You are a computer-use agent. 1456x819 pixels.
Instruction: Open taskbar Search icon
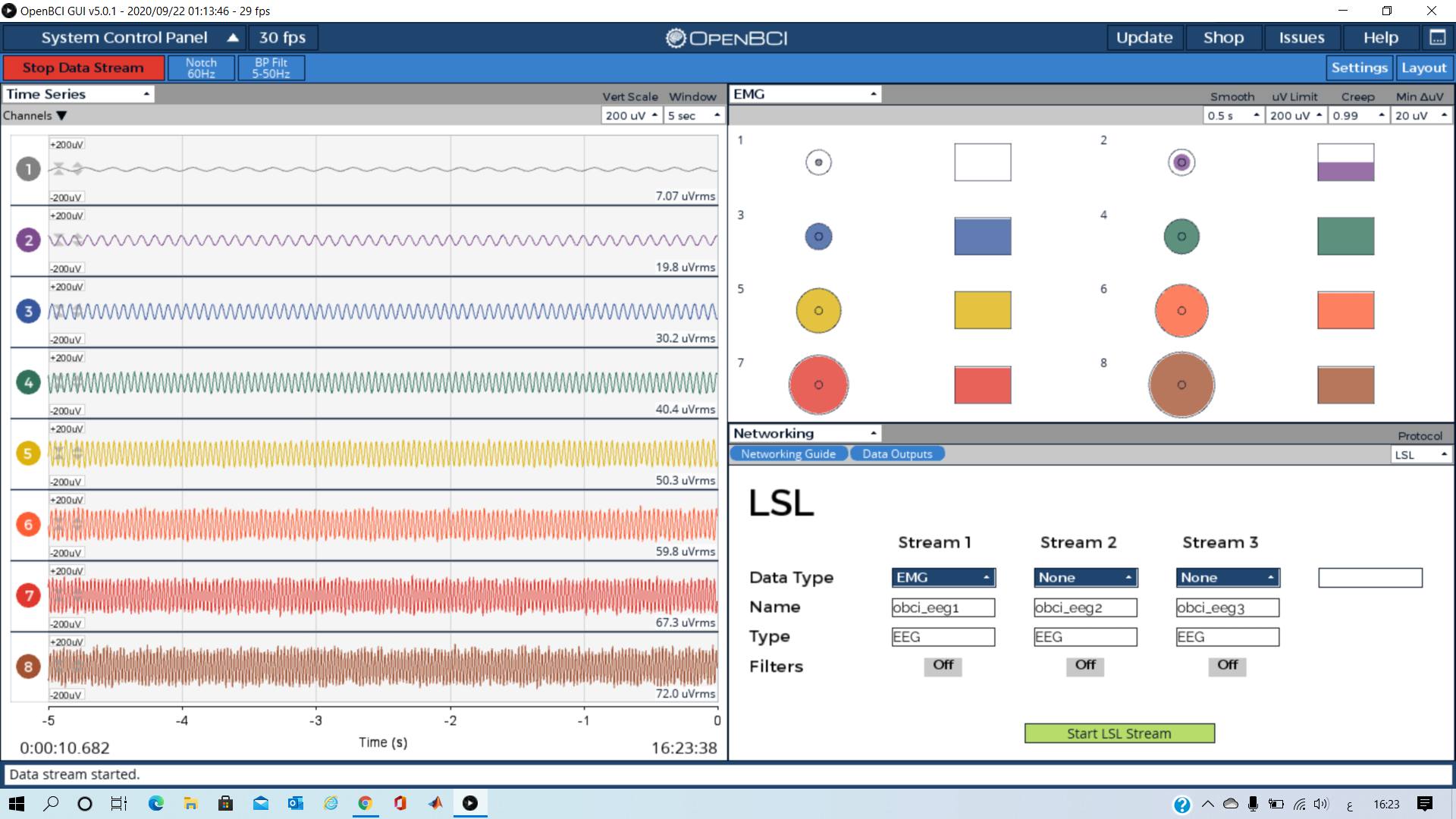pyautogui.click(x=51, y=804)
